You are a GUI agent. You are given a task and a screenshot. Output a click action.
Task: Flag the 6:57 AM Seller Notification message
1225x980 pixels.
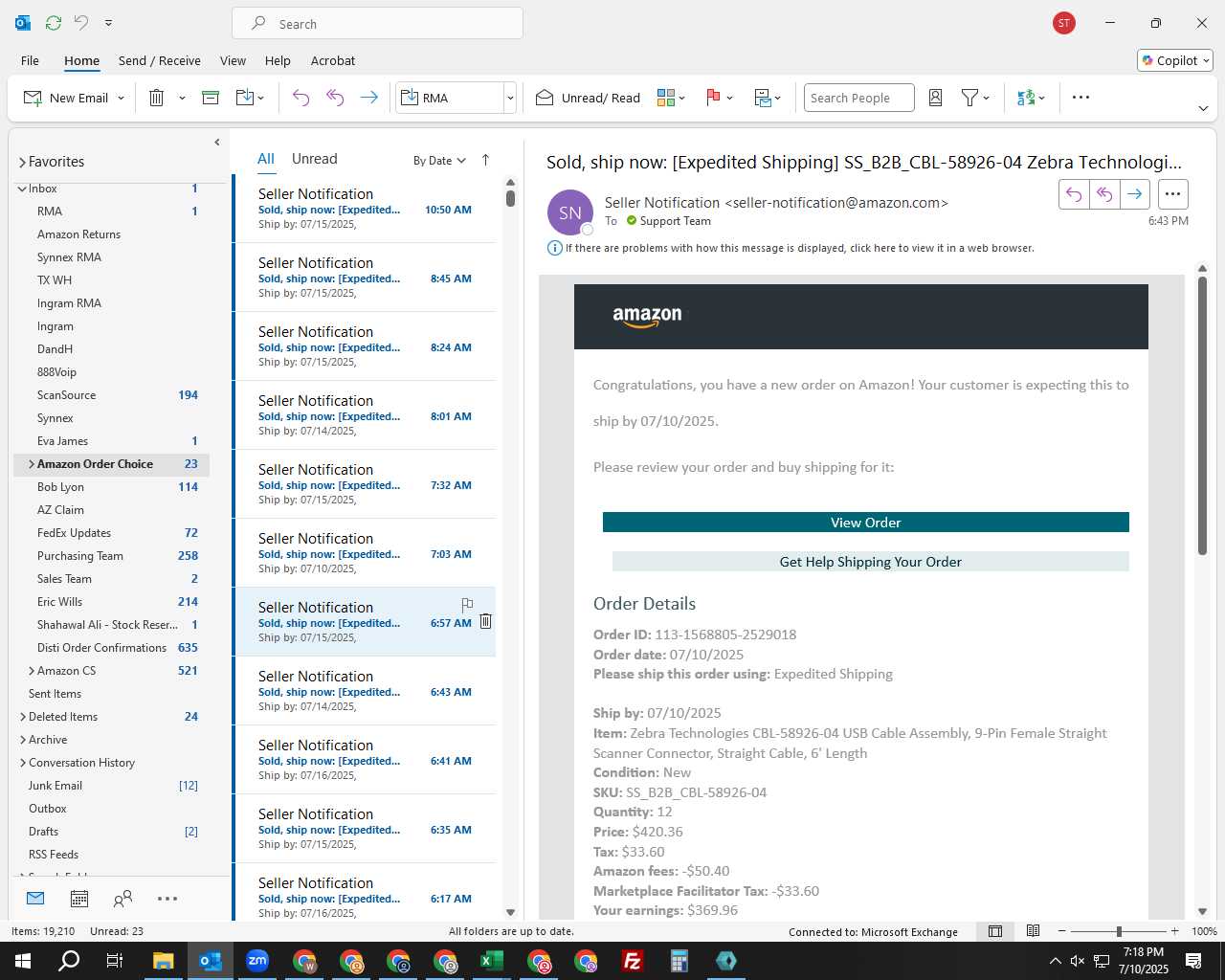coord(467,604)
